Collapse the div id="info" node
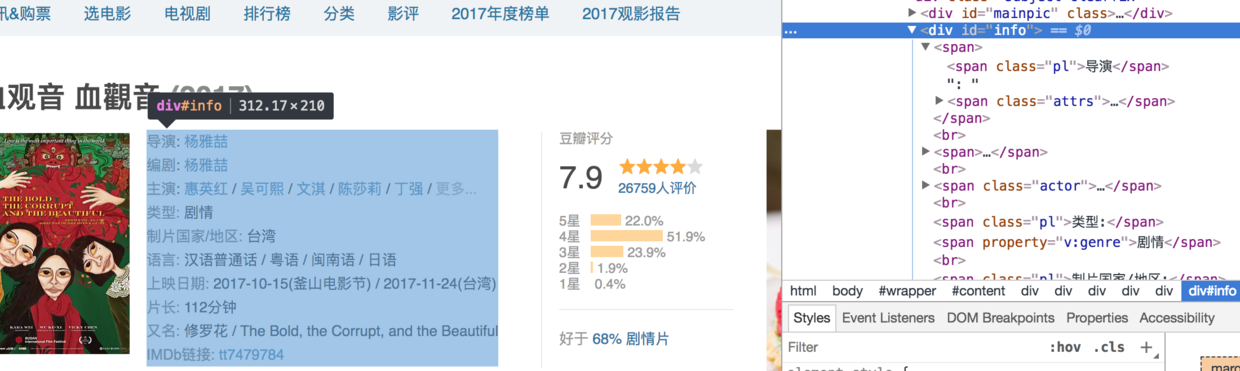This screenshot has height=371, width=1240. (x=912, y=30)
